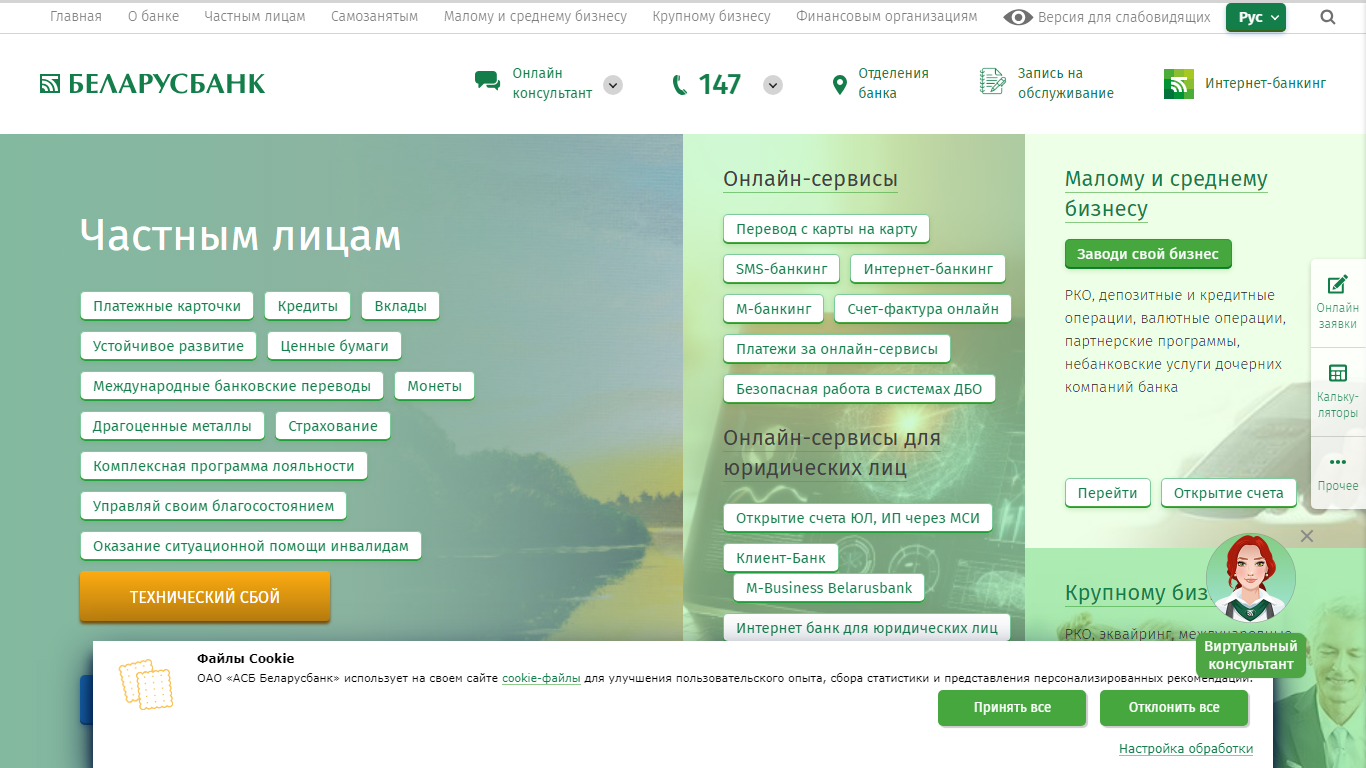Click the Монеты button
This screenshot has width=1366, height=768.
(x=435, y=386)
